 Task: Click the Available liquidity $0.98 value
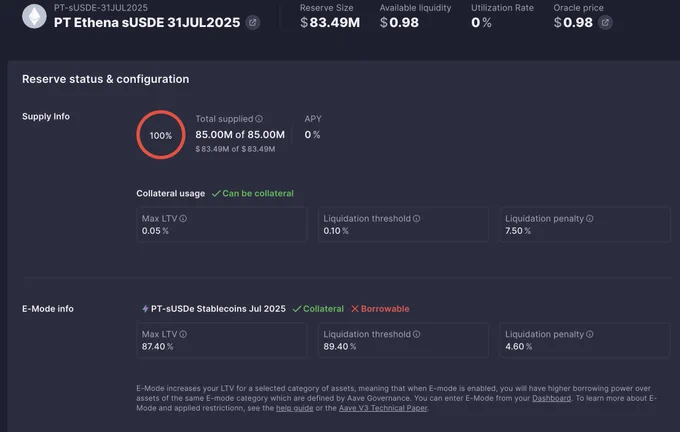point(399,23)
